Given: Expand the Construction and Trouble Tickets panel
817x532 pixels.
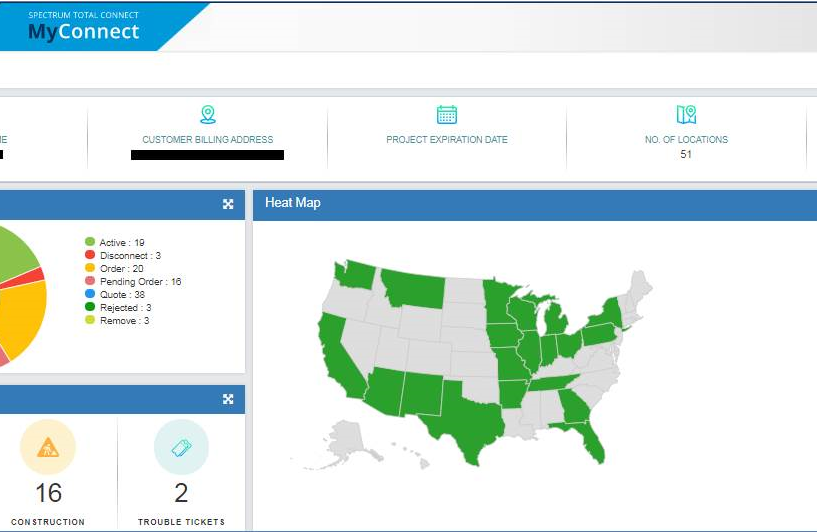Looking at the screenshot, I should [228, 400].
